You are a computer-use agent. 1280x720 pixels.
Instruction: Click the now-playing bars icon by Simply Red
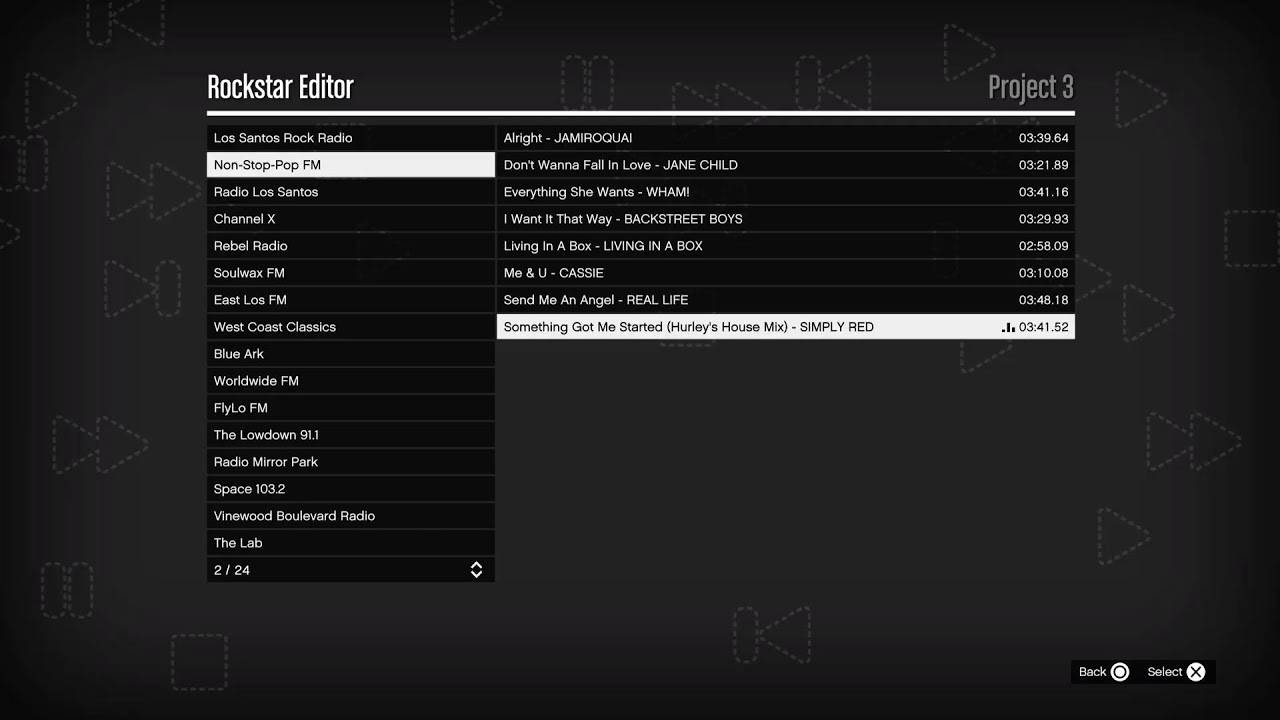point(1008,327)
